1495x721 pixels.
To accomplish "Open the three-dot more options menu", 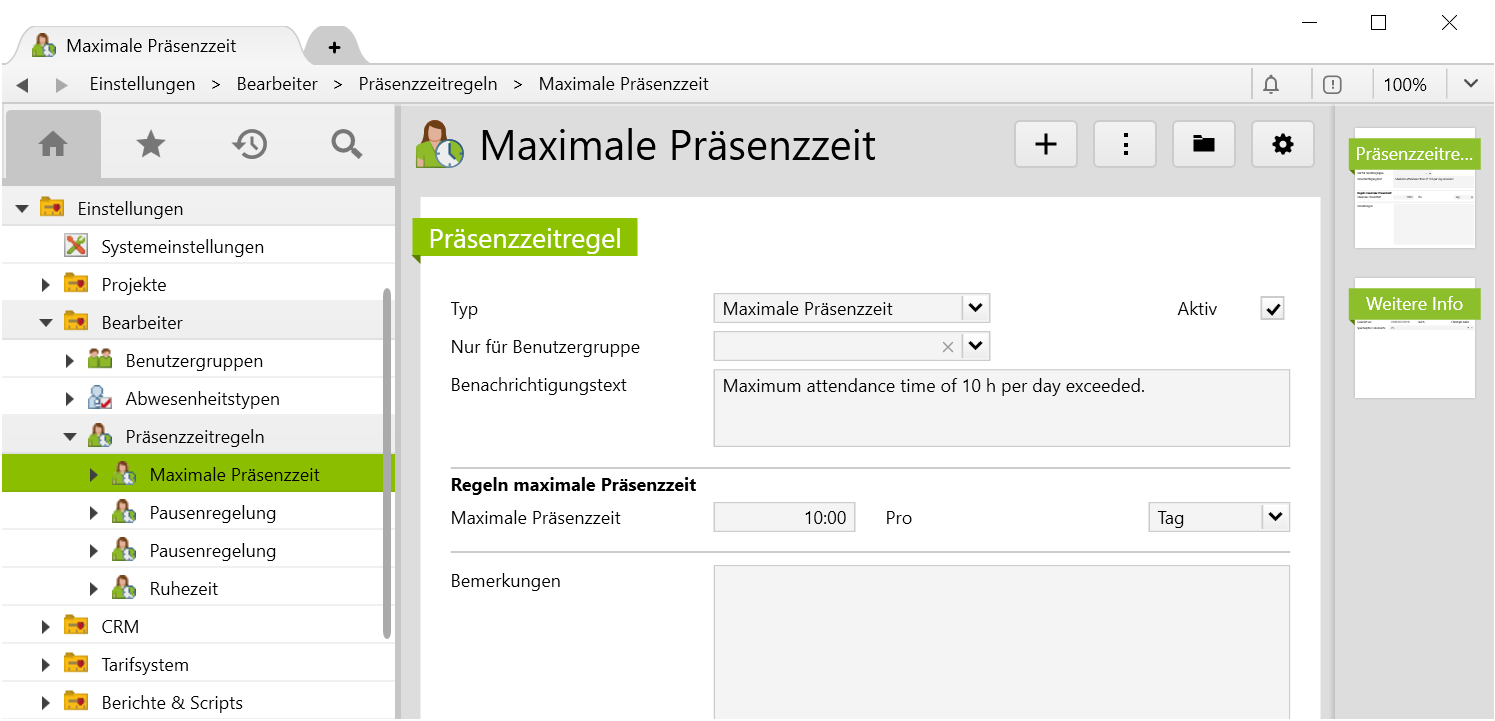I will tap(1125, 145).
